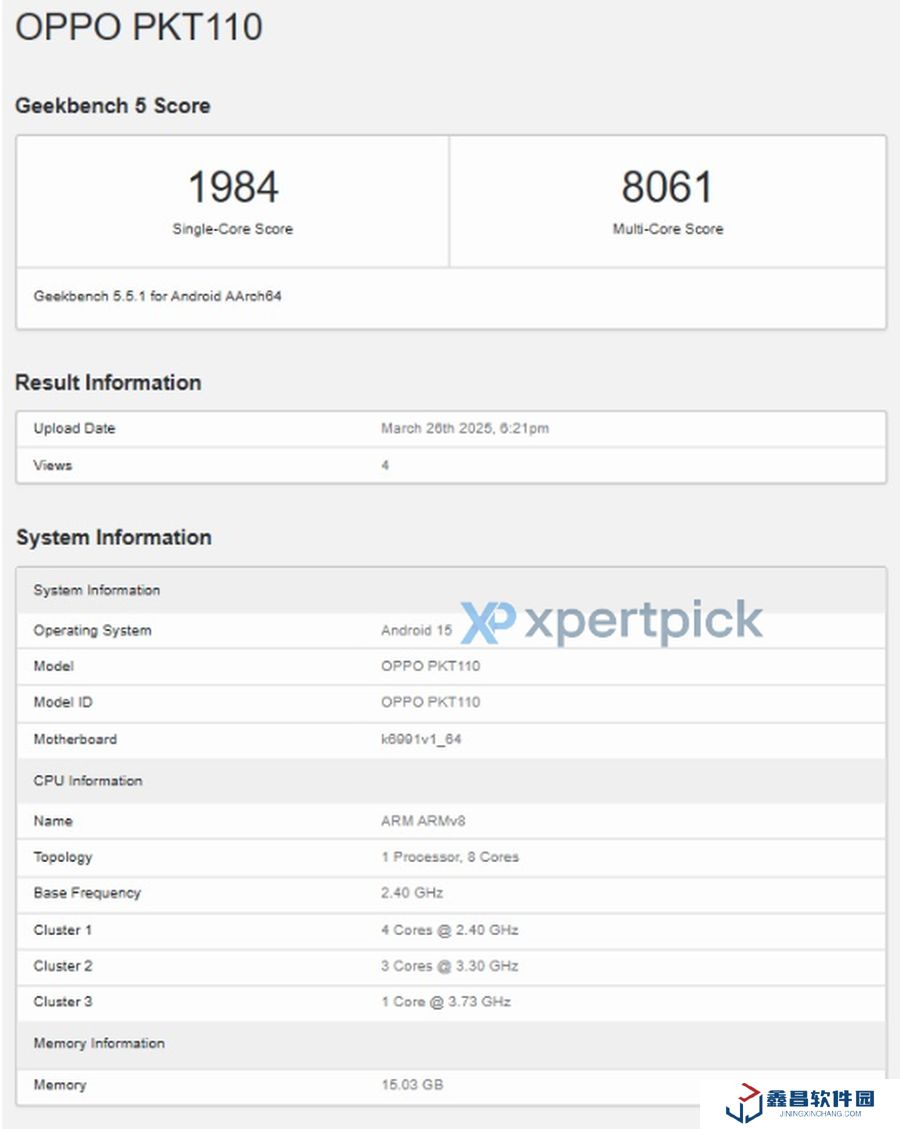Click the Views row in Result Information
900x1129 pixels.
pyautogui.click(x=53, y=465)
